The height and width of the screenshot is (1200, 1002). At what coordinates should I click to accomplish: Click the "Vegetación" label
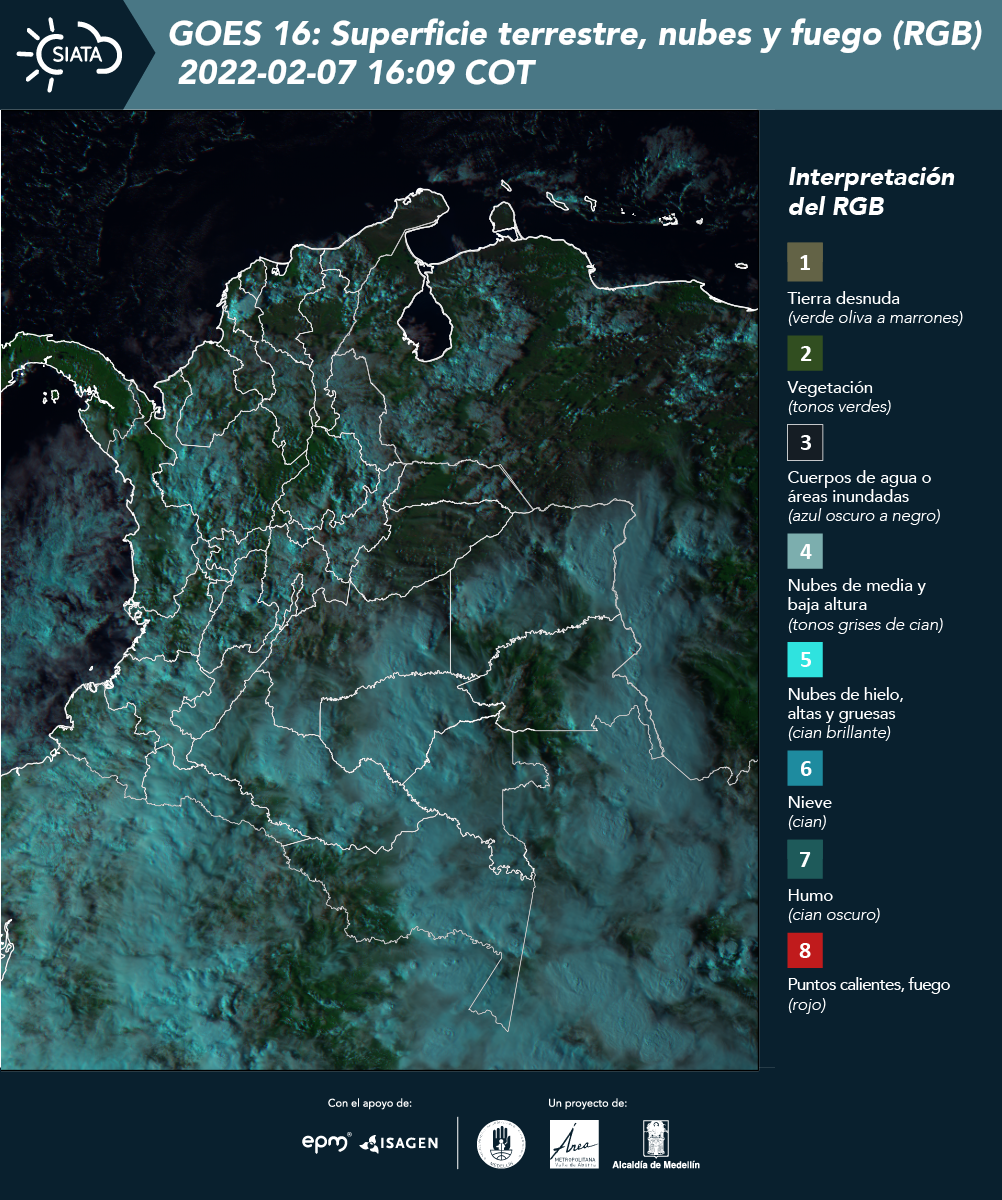tap(830, 388)
